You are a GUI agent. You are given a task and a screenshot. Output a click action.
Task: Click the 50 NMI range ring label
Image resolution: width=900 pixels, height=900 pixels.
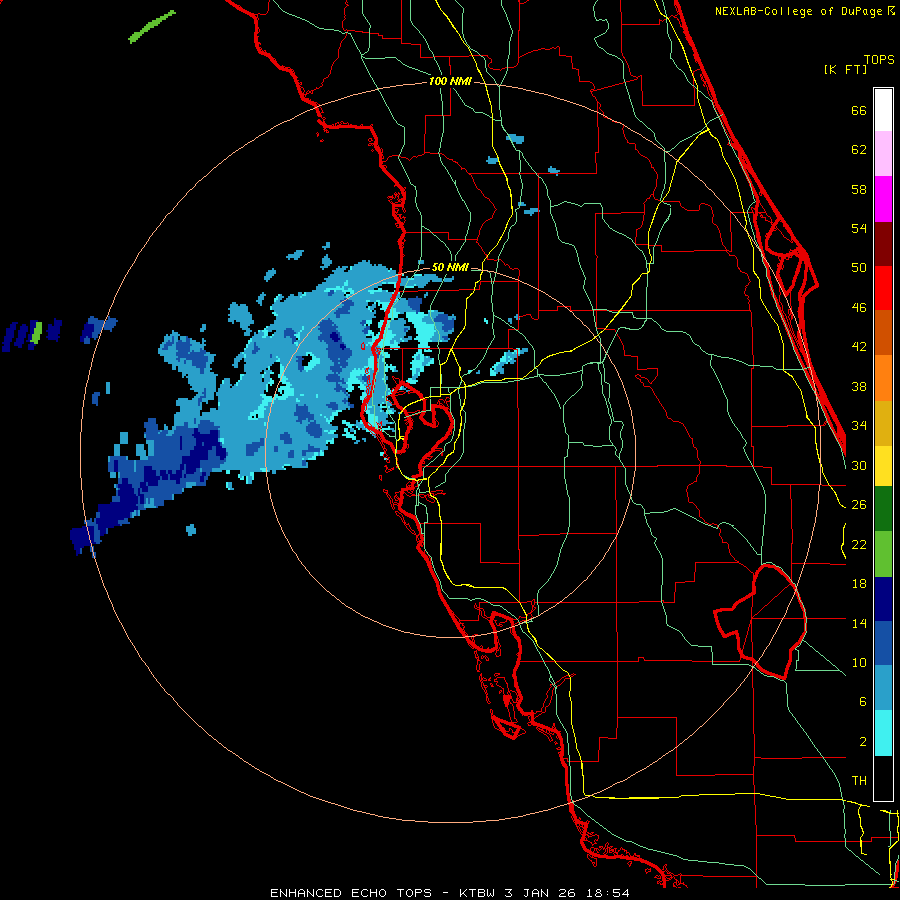(450, 267)
